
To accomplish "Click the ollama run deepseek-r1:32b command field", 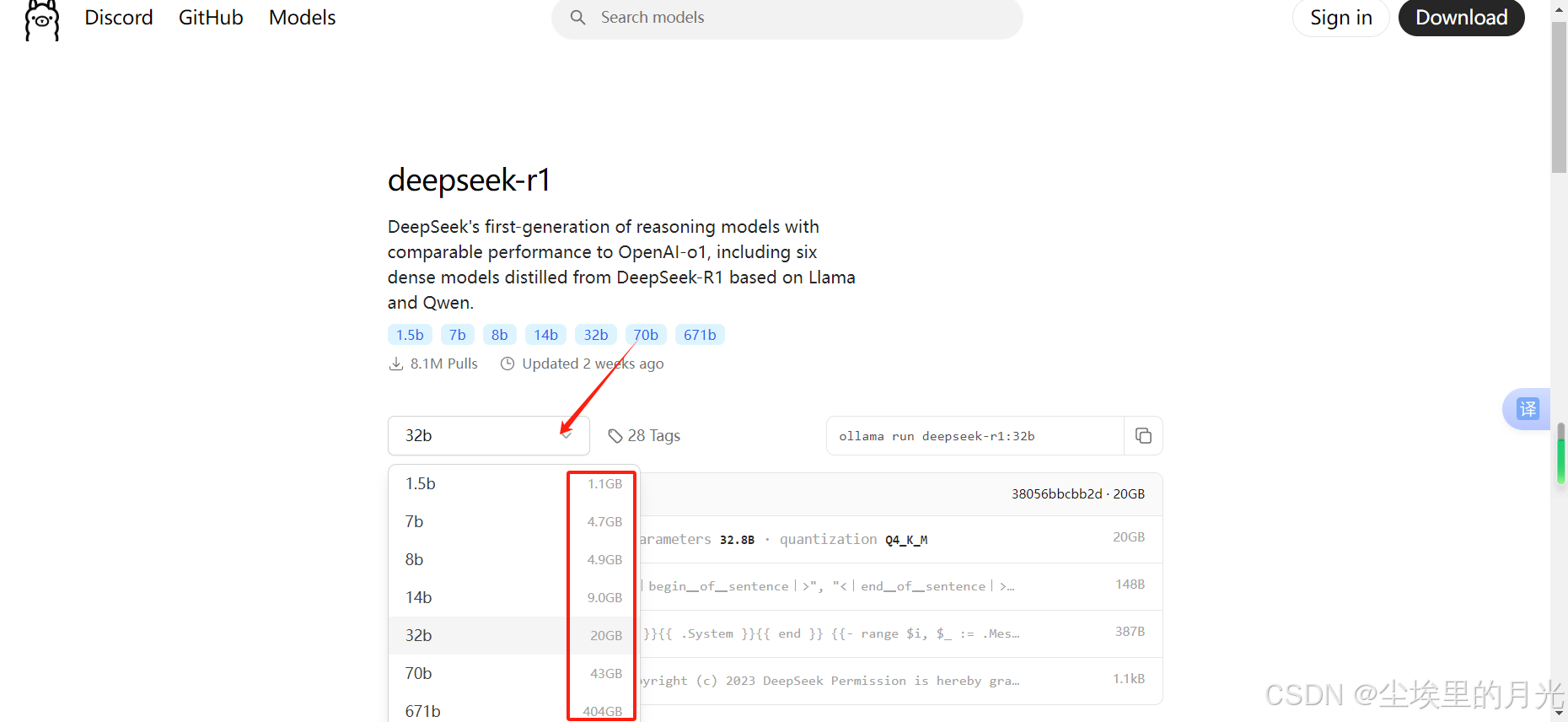I will point(975,436).
